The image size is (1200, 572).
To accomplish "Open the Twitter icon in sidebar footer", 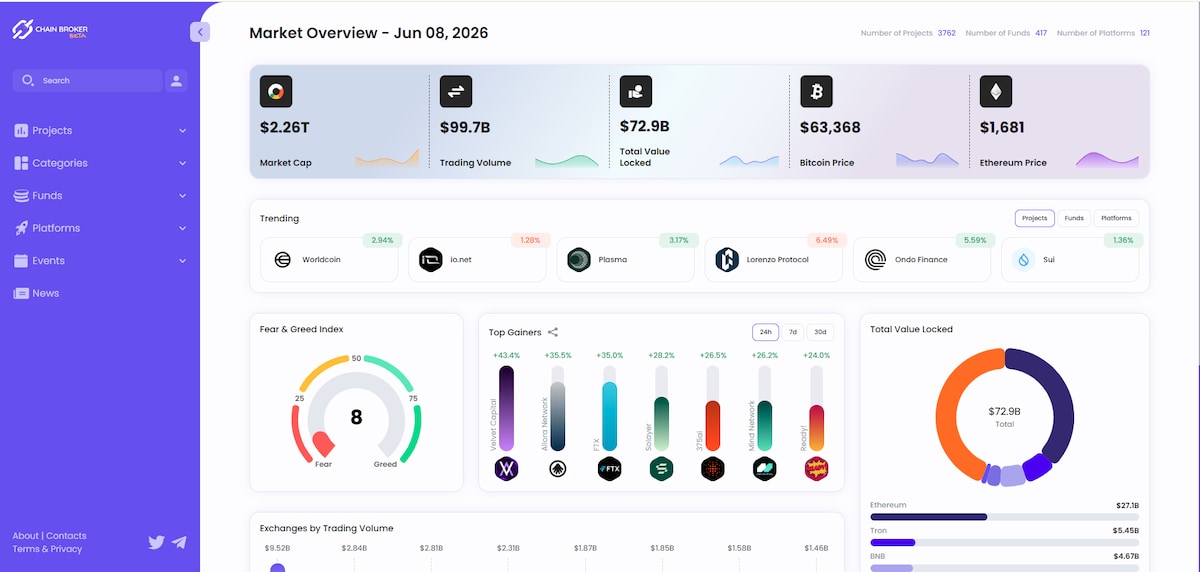I will point(156,542).
